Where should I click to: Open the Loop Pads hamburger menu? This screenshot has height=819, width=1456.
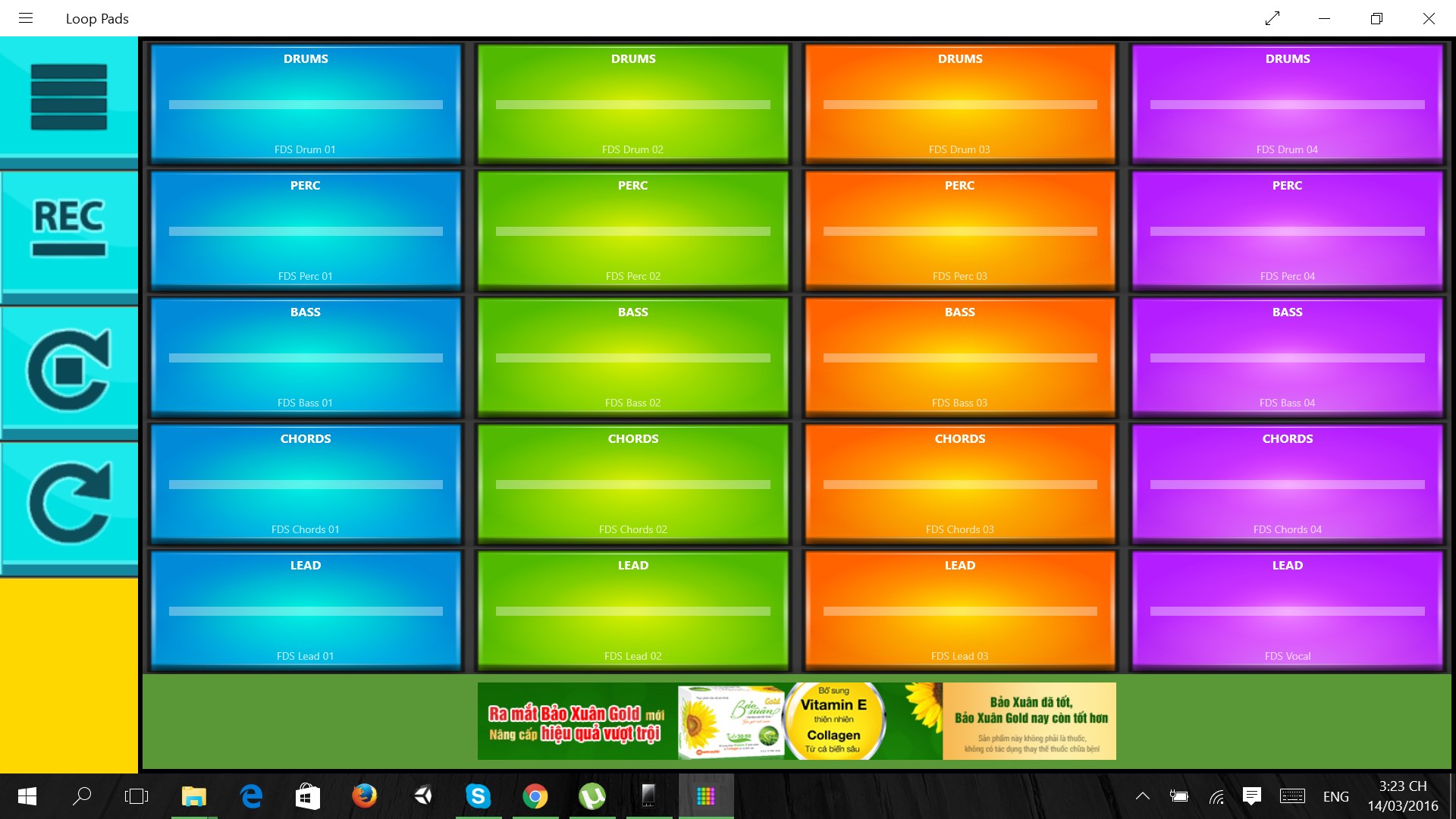[25, 17]
